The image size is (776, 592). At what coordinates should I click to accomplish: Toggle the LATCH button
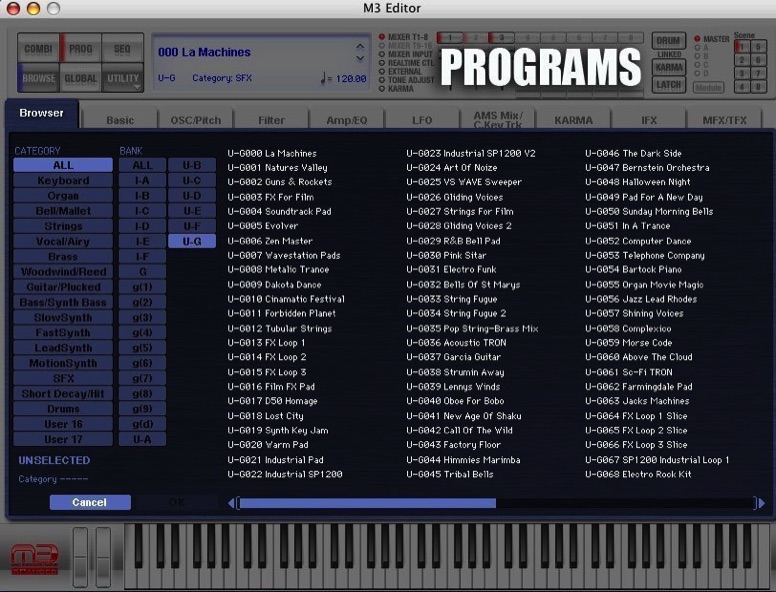[669, 85]
